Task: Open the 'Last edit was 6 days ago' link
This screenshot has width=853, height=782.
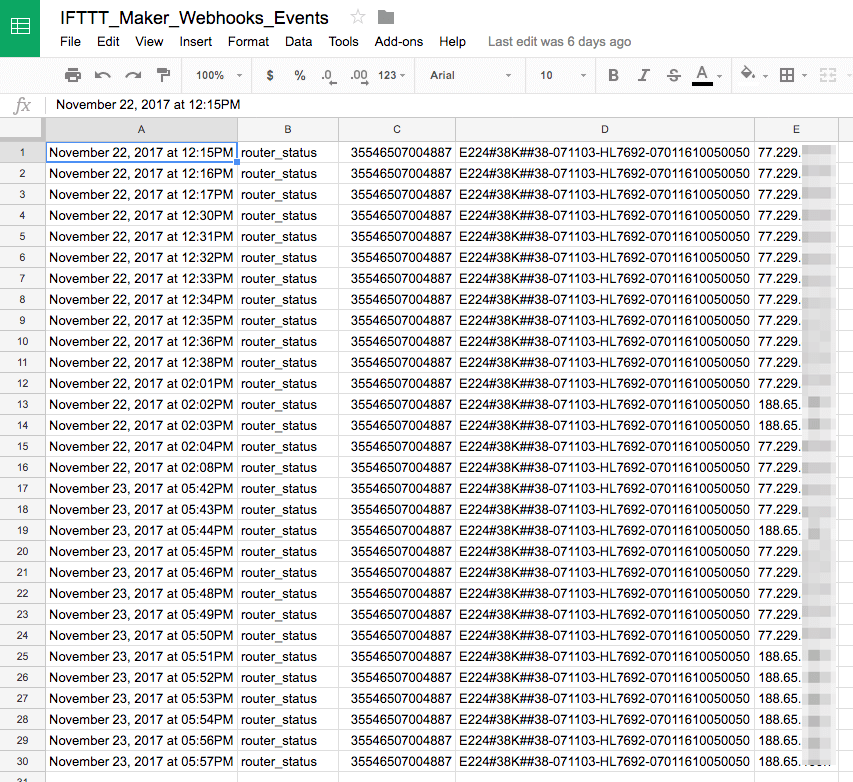Action: (559, 42)
